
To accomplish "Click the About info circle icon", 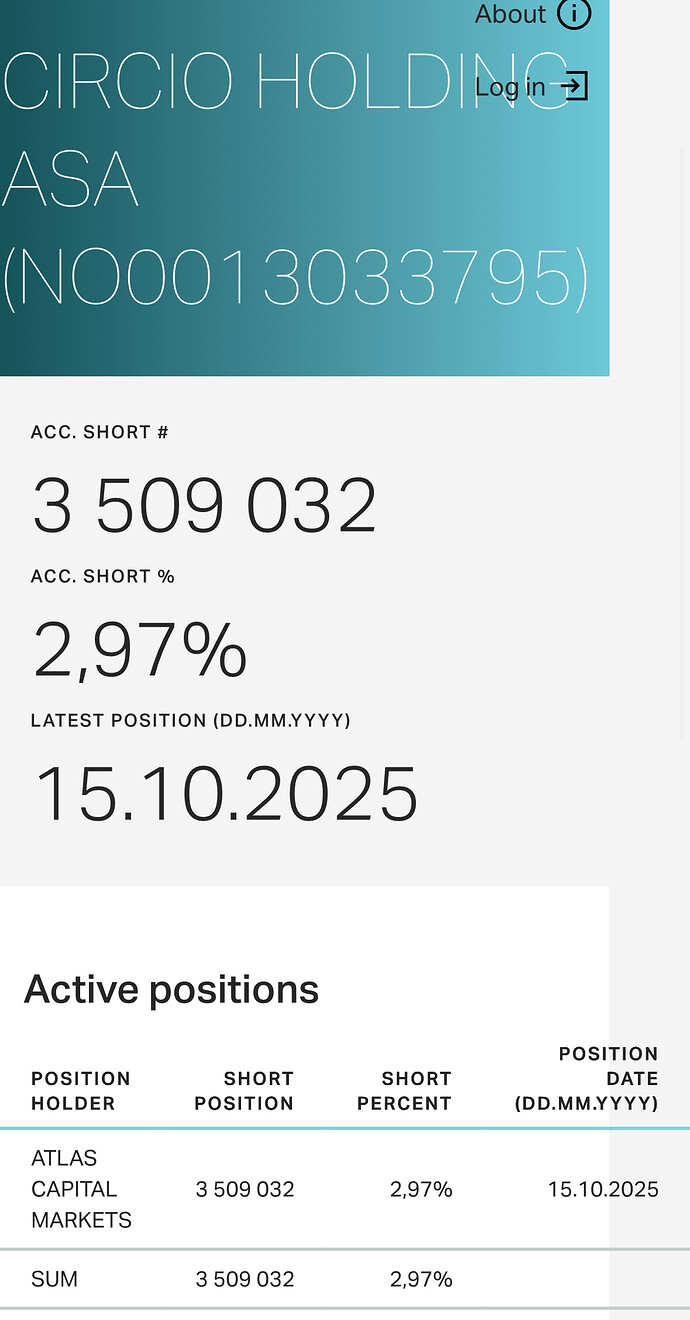I will click(574, 14).
